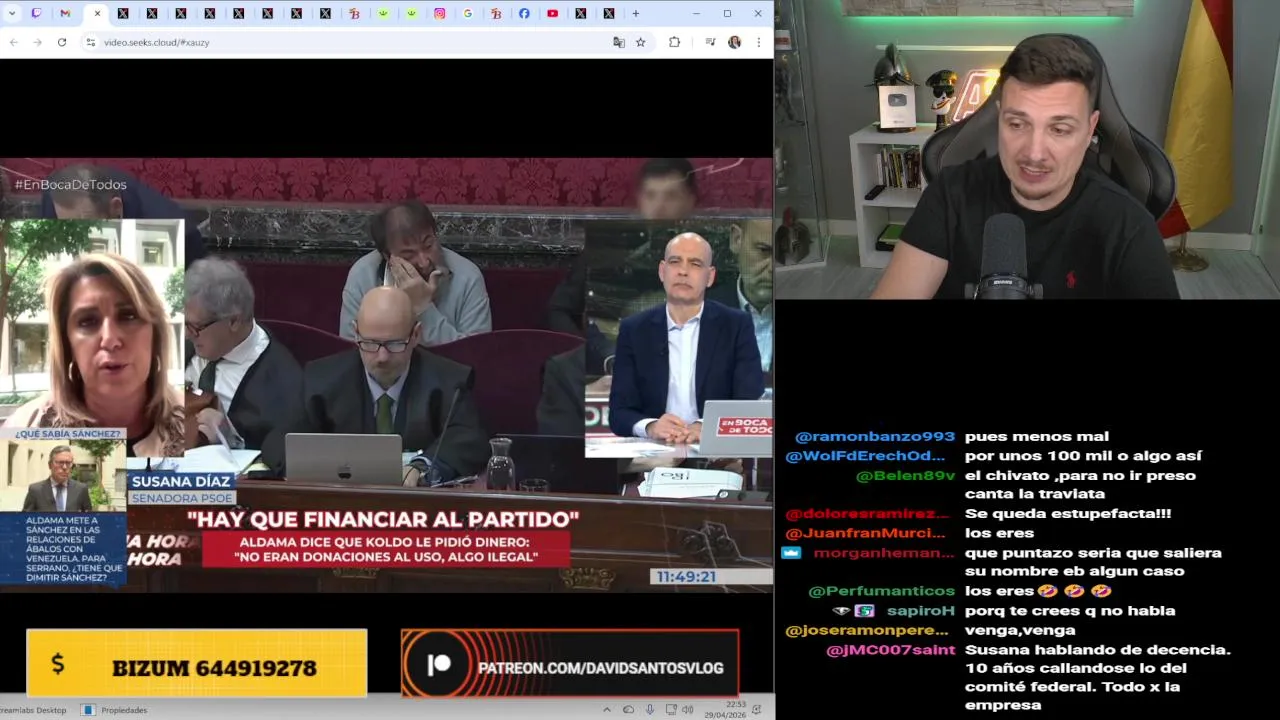Click the microphone tray icon
This screenshot has height=720, width=1280.
(x=650, y=710)
